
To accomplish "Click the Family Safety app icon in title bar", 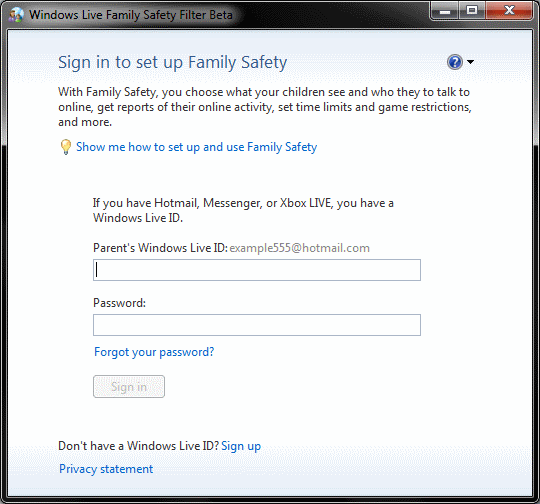I will [16, 15].
